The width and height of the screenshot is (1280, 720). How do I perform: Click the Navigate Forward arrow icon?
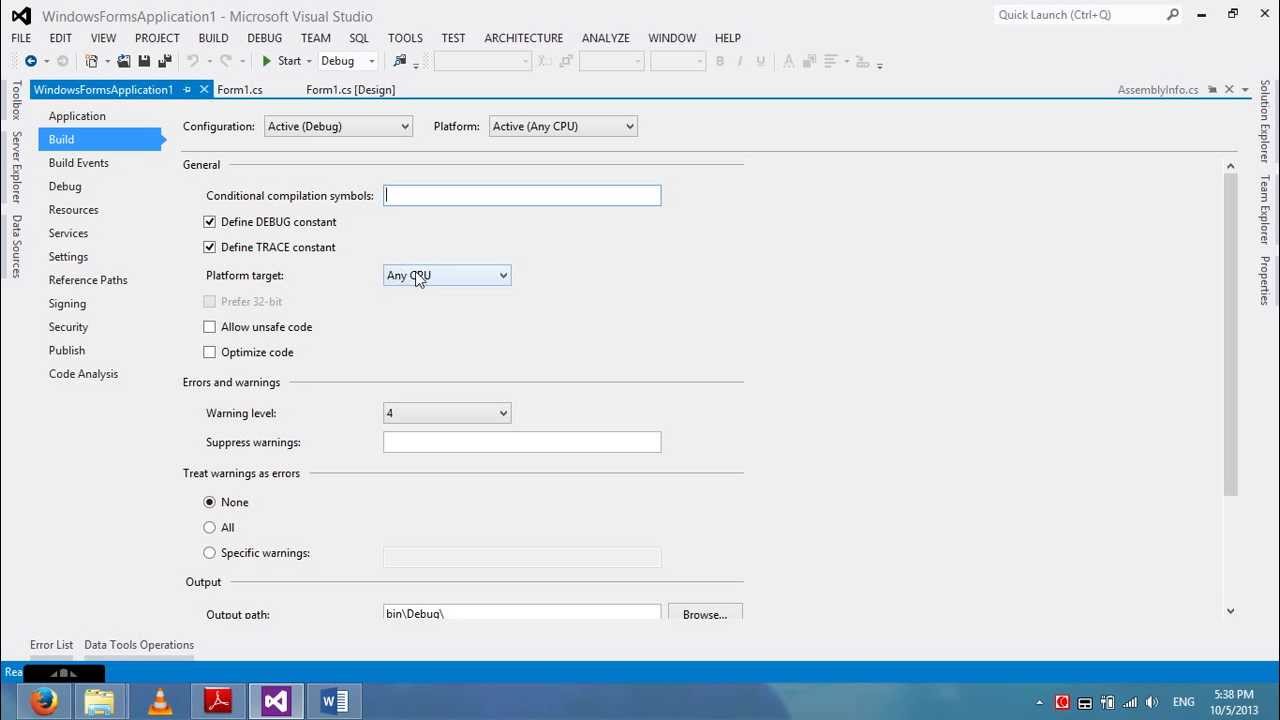click(x=62, y=61)
